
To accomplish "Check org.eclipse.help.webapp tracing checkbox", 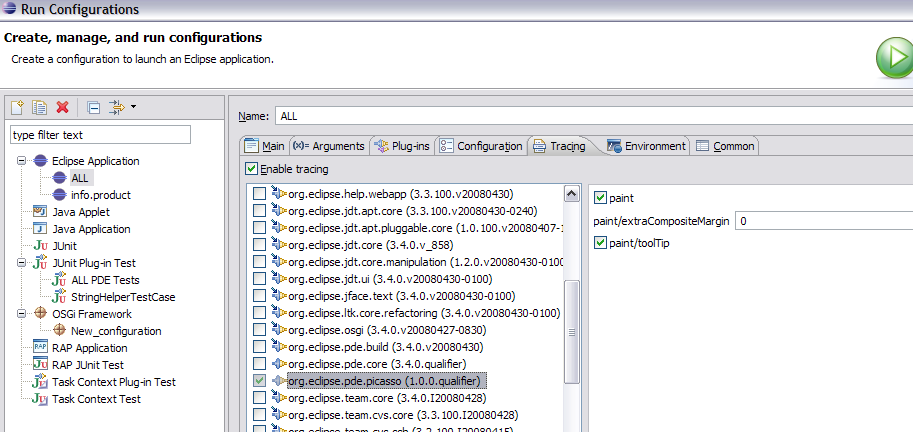I will [x=260, y=193].
